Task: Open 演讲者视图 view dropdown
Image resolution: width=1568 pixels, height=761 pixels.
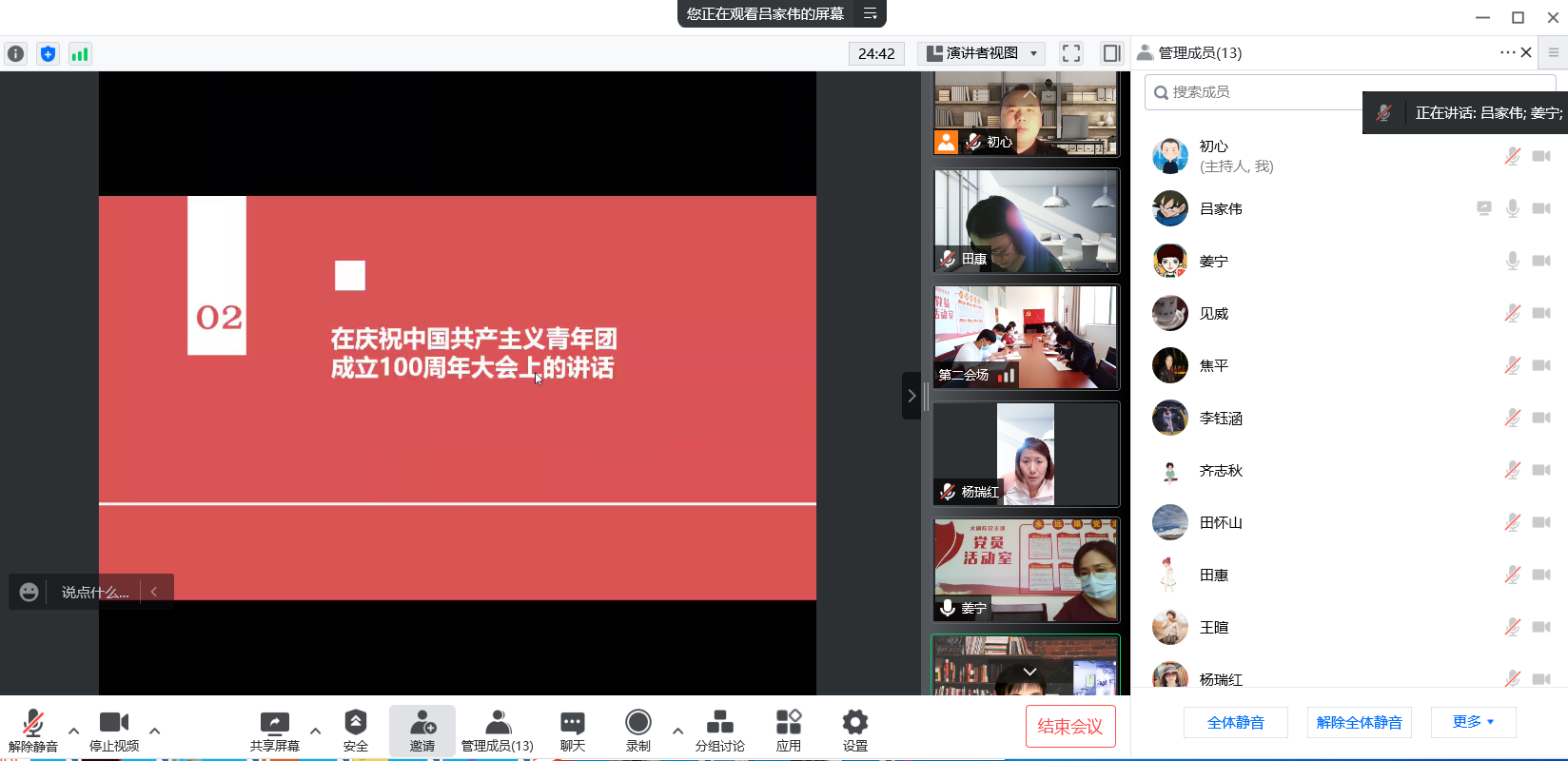Action: 982,53
